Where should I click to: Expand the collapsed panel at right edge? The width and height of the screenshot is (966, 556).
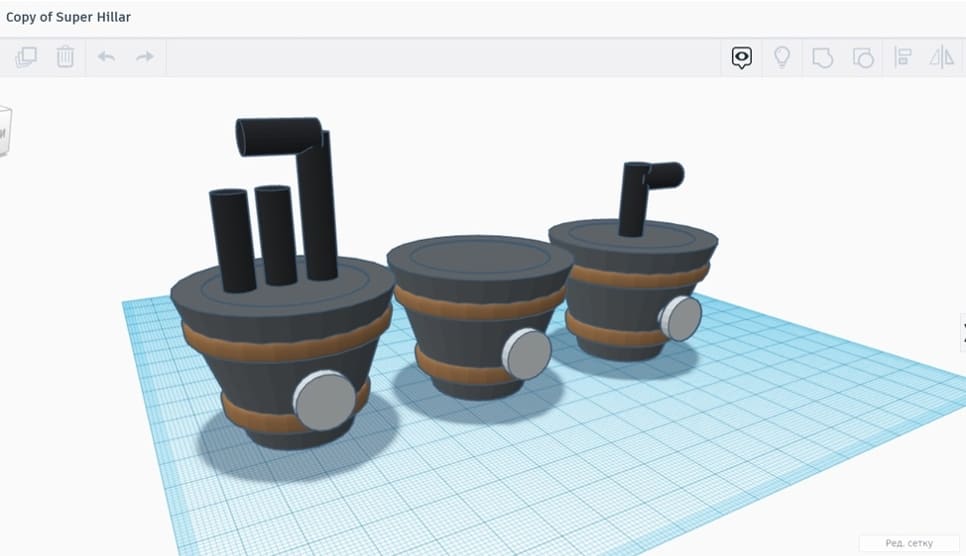961,331
